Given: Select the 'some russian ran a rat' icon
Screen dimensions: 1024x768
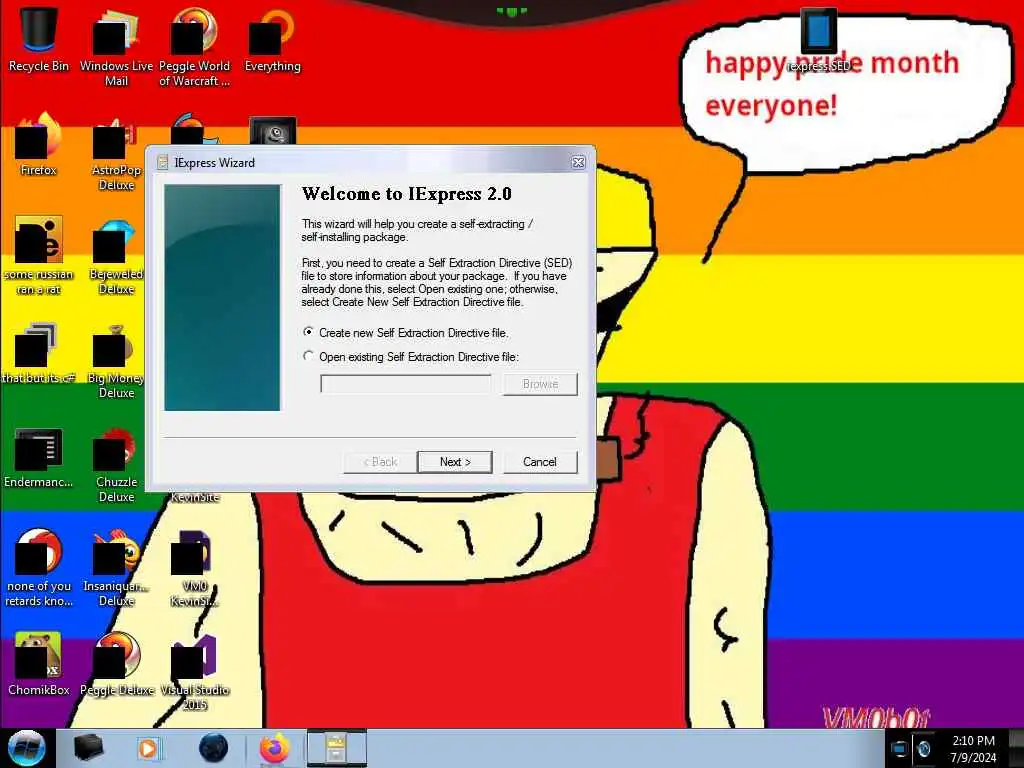Looking at the screenshot, I should [39, 255].
